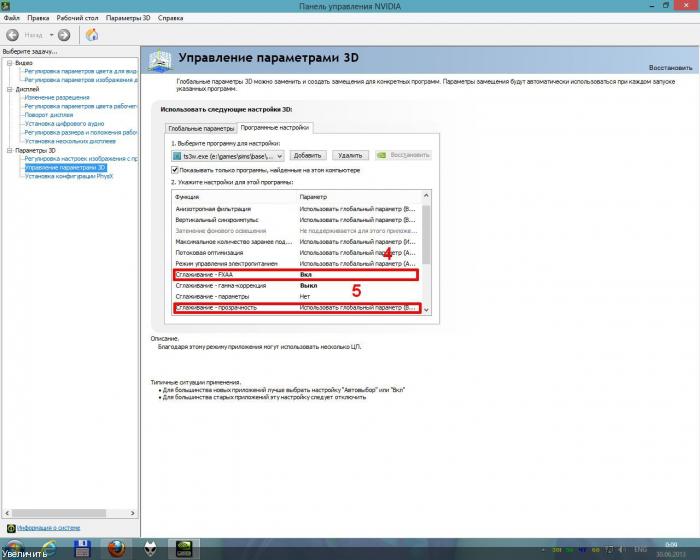The image size is (700, 560).
Task: Open the ts3w.exe program selection dropdown
Action: coord(228,156)
